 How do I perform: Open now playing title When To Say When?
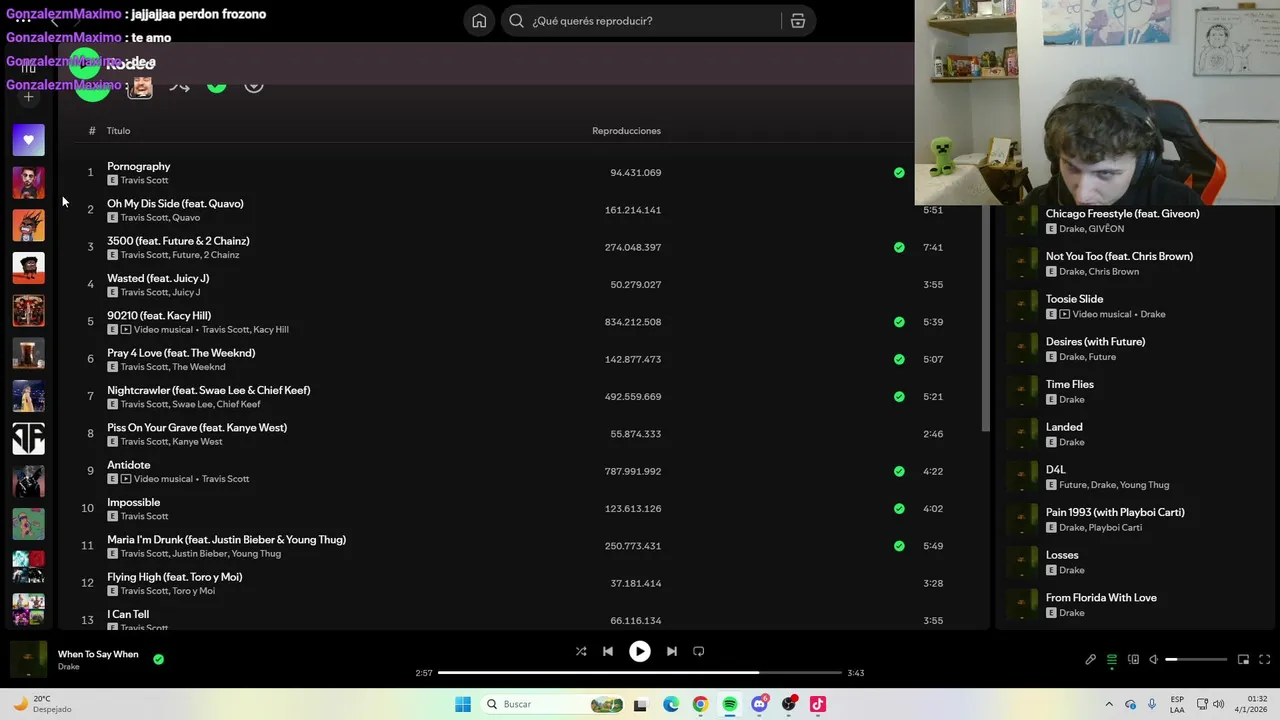click(x=98, y=654)
